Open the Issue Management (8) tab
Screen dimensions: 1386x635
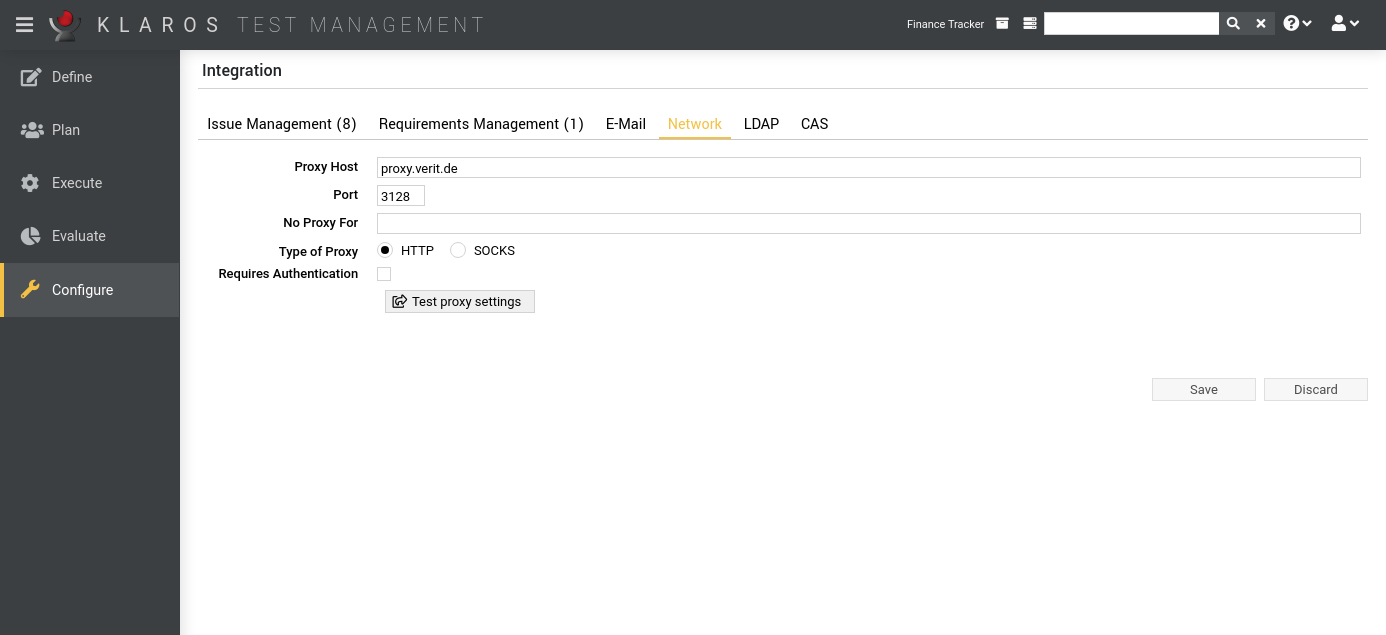pyautogui.click(x=281, y=124)
